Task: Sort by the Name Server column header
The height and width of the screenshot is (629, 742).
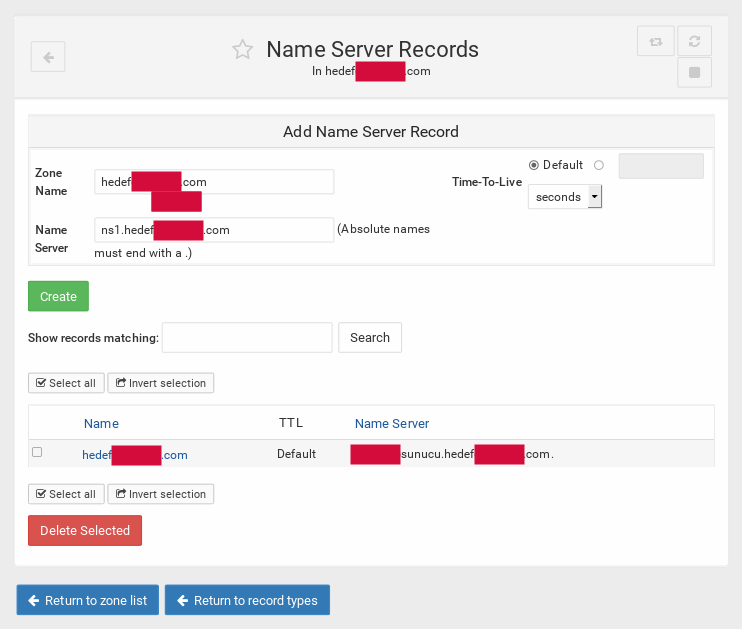Action: click(392, 424)
